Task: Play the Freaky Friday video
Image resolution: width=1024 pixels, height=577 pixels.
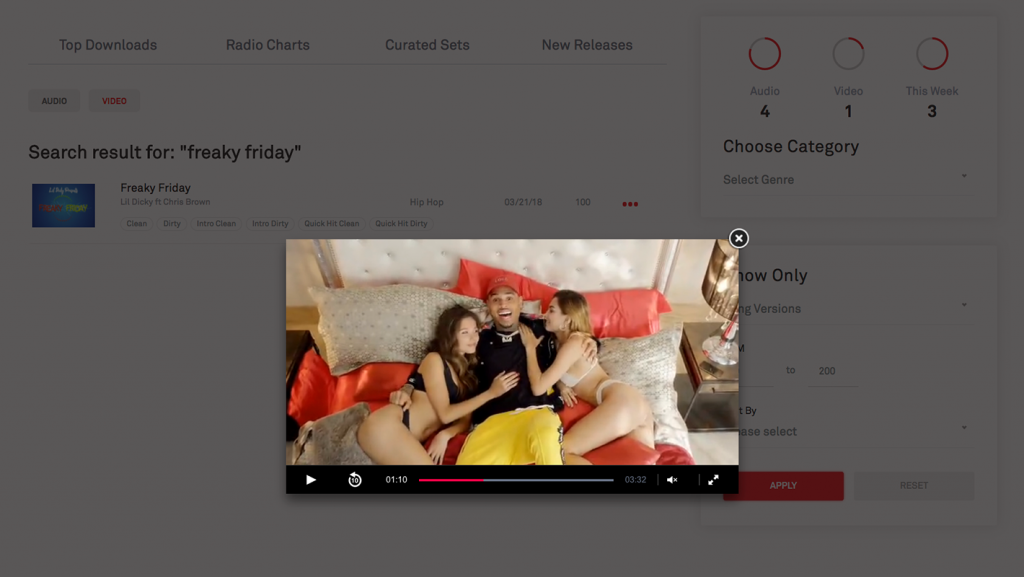Action: tap(311, 480)
